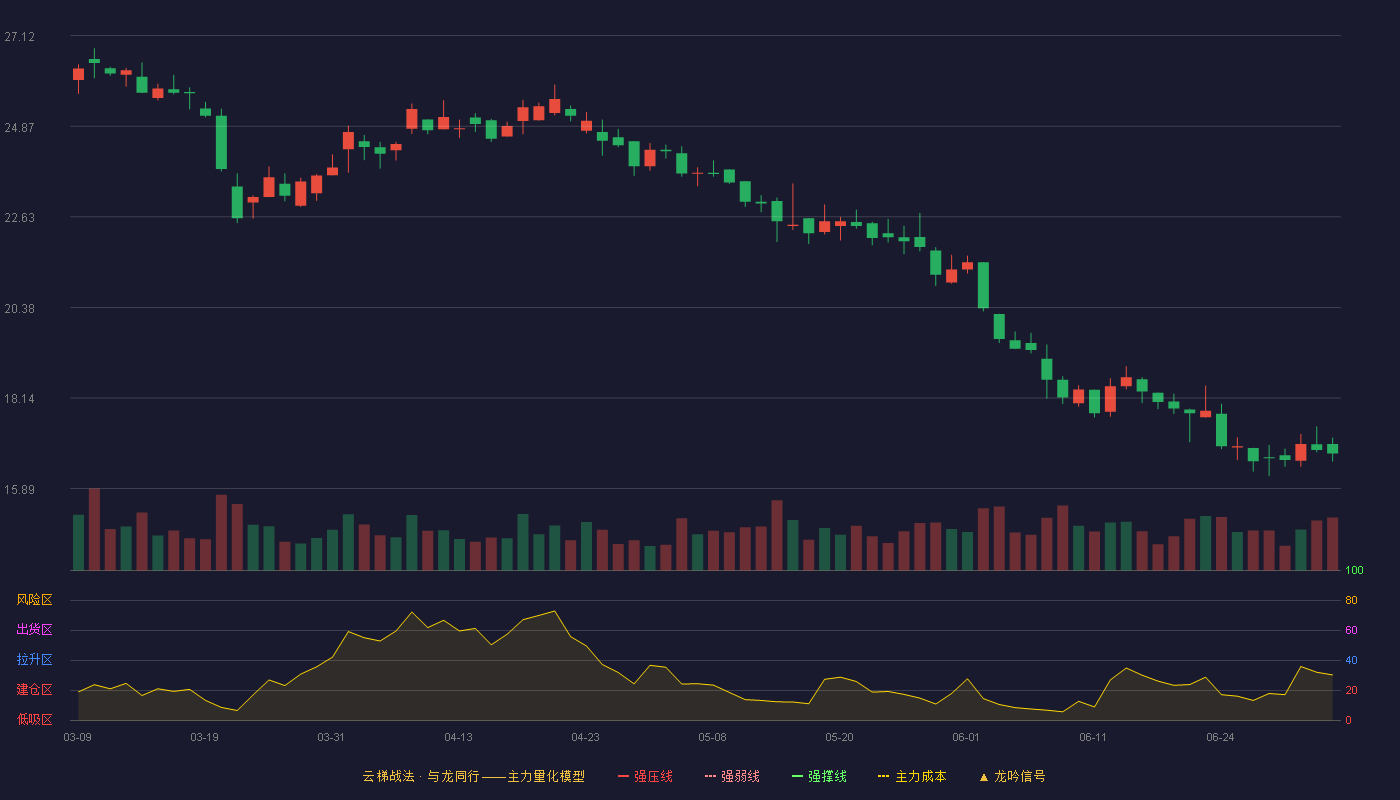The image size is (1400, 800).
Task: Click the 22.63 price axis label
Action: click(19, 218)
